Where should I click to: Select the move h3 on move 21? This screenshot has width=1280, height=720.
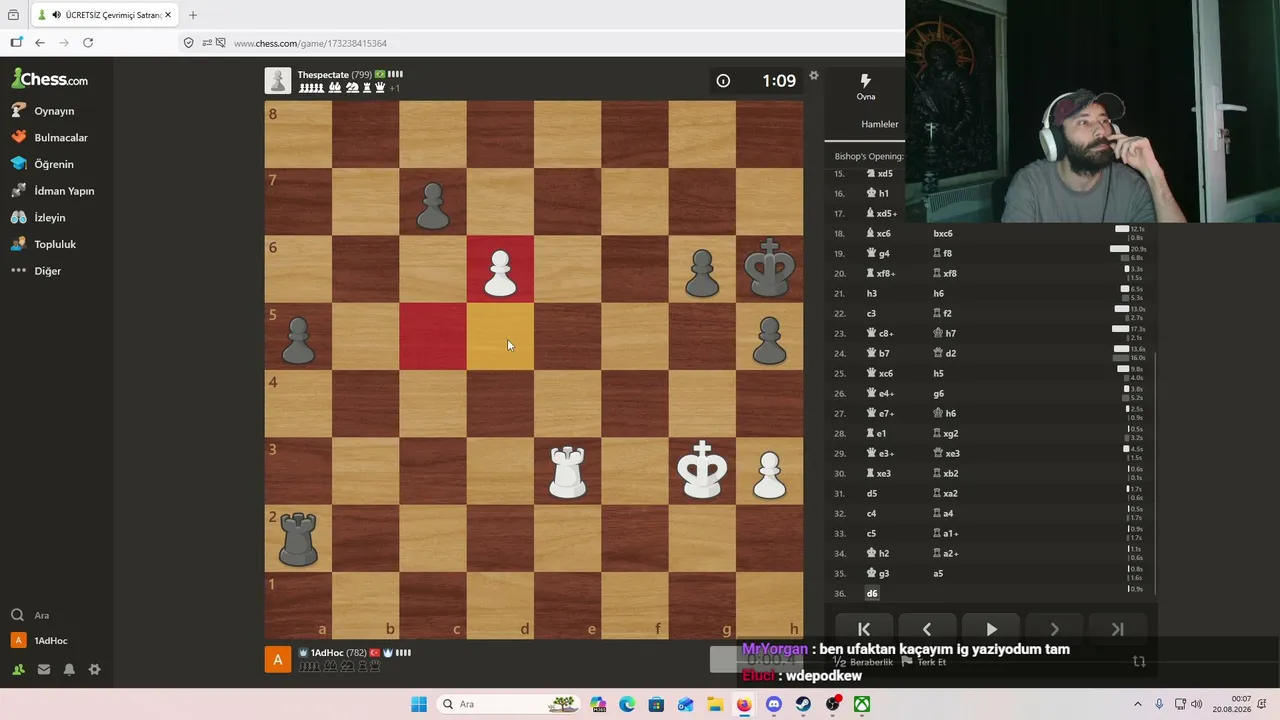(x=872, y=293)
